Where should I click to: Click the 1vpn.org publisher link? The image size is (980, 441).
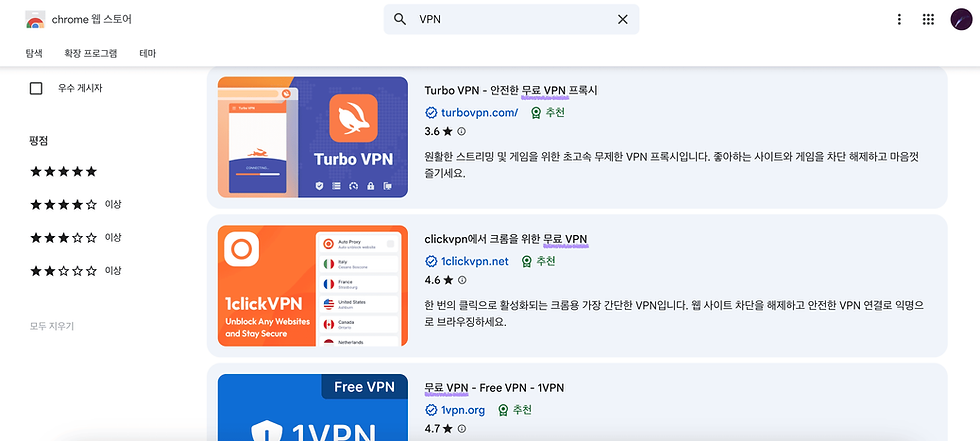click(x=462, y=410)
